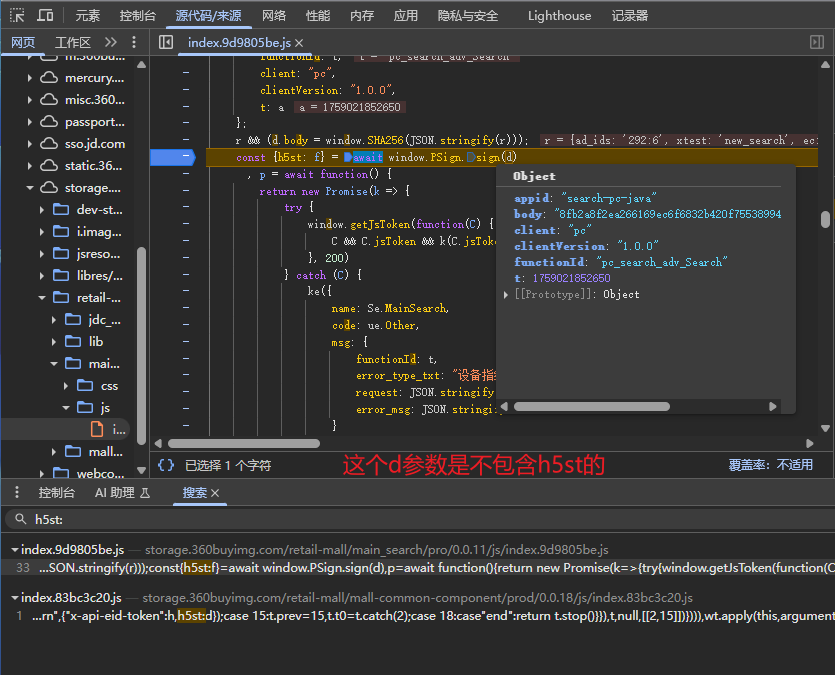This screenshot has width=835, height=675.
Task: Expand the sso.jd.com domain node
Action: coord(30,144)
